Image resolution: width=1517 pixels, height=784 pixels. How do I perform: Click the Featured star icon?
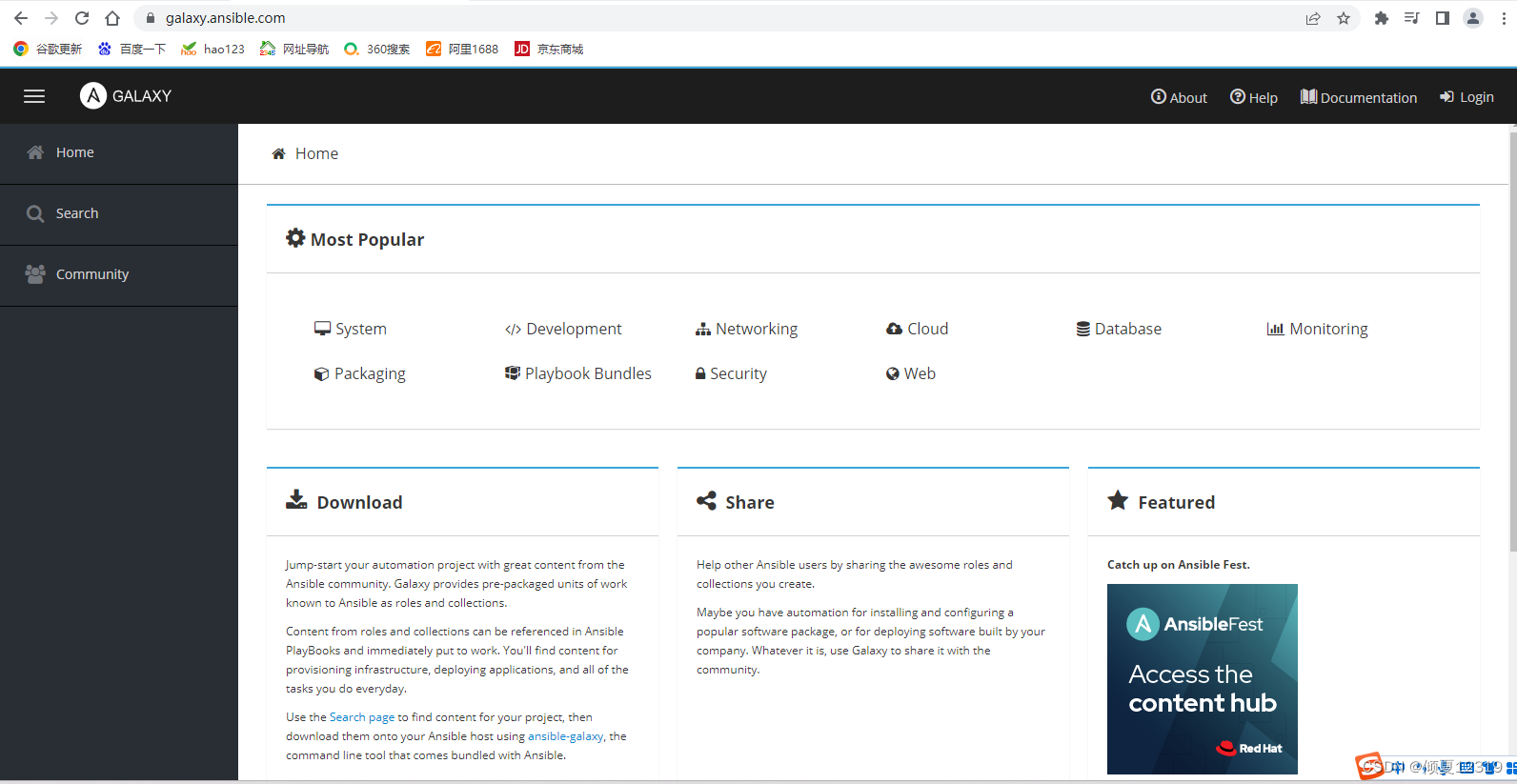[x=1118, y=500]
